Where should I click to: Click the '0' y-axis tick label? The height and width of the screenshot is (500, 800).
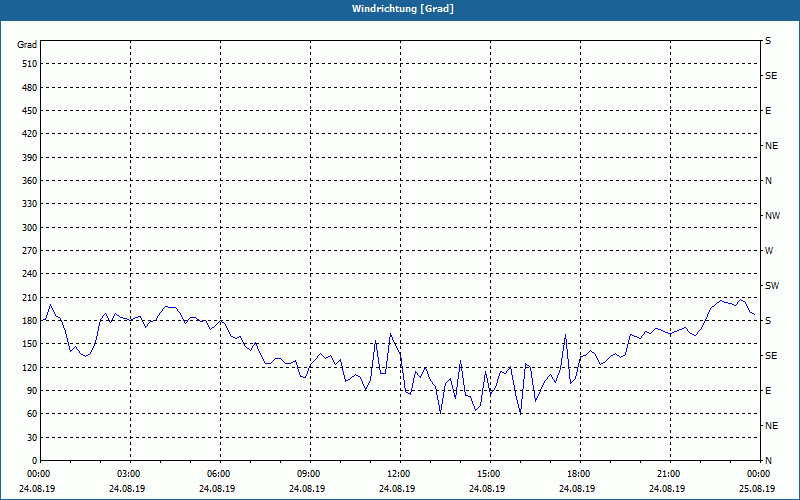pyautogui.click(x=34, y=460)
